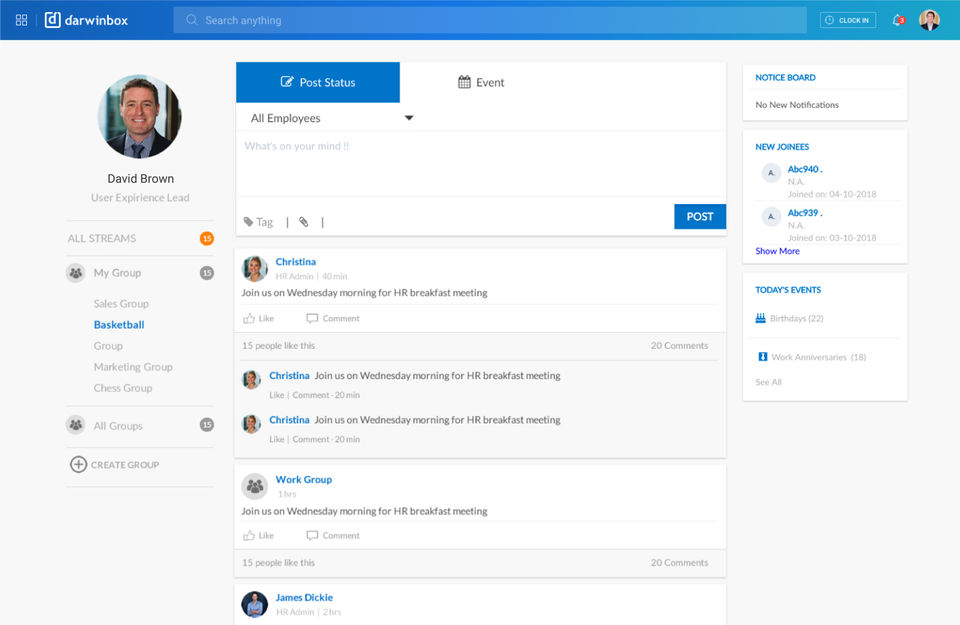View 20 Comments on Christina's post
This screenshot has width=960, height=625.
[x=679, y=346]
